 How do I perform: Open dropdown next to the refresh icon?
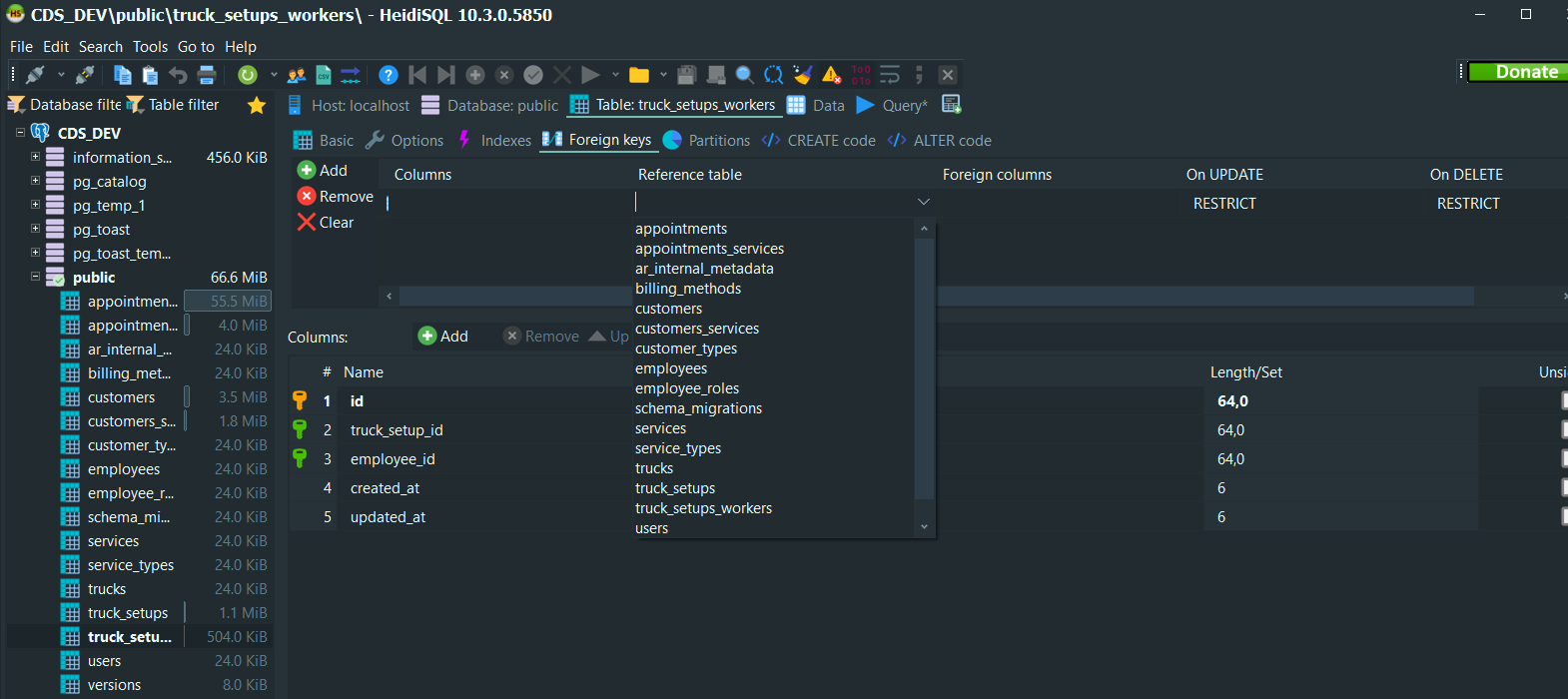(x=274, y=75)
